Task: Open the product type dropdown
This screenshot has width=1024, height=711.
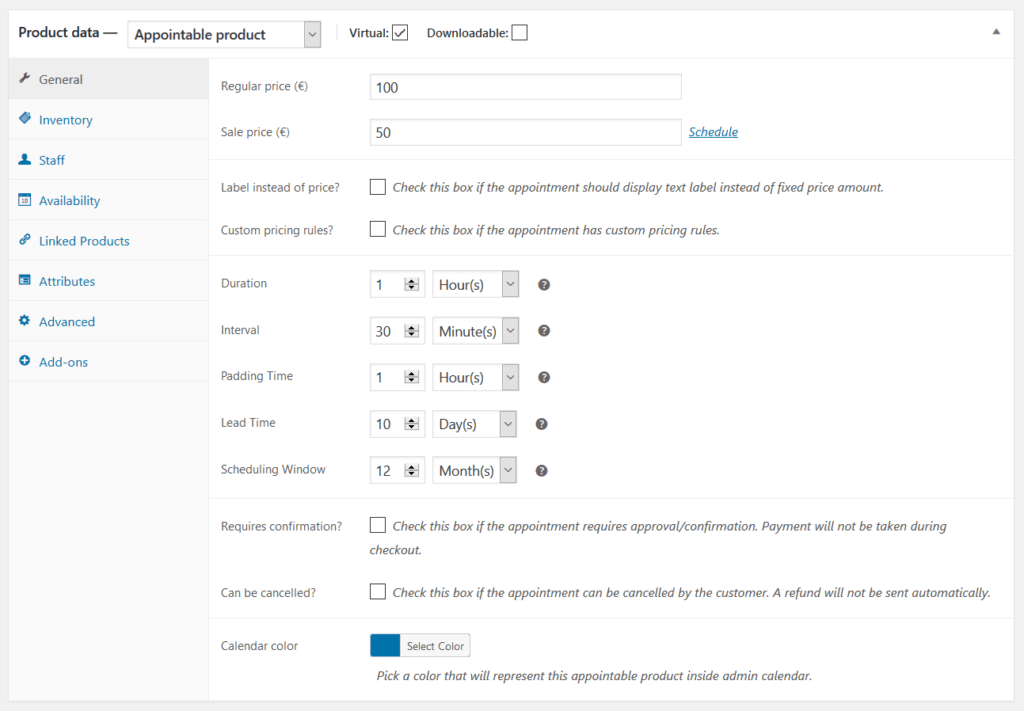Action: click(224, 33)
